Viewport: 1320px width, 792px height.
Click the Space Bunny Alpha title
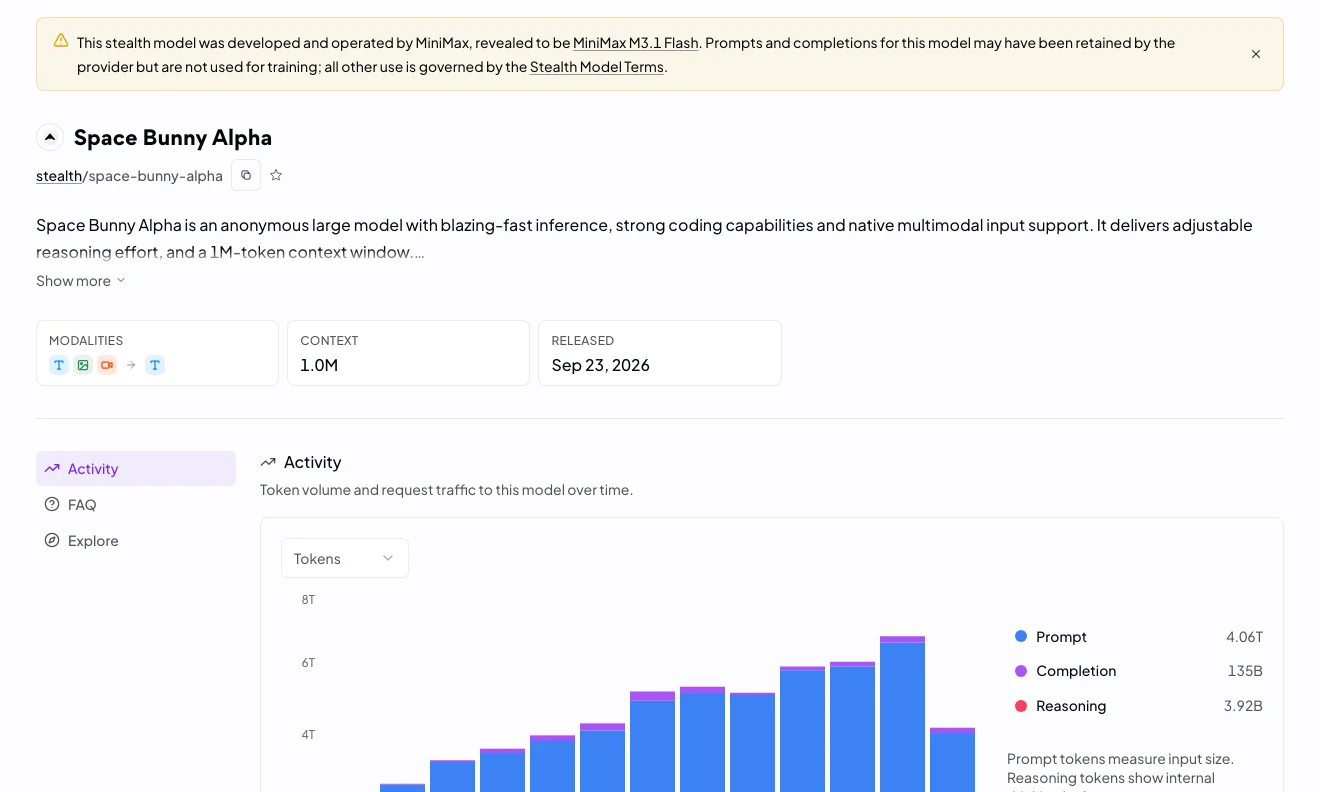173,137
